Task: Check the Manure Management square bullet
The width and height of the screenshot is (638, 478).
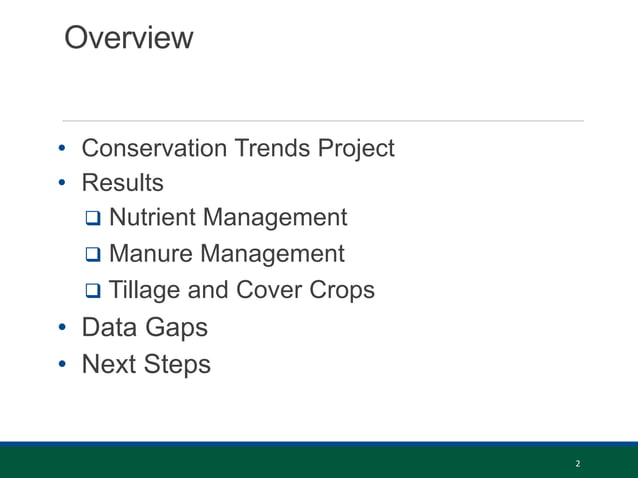Action: tap(93, 254)
